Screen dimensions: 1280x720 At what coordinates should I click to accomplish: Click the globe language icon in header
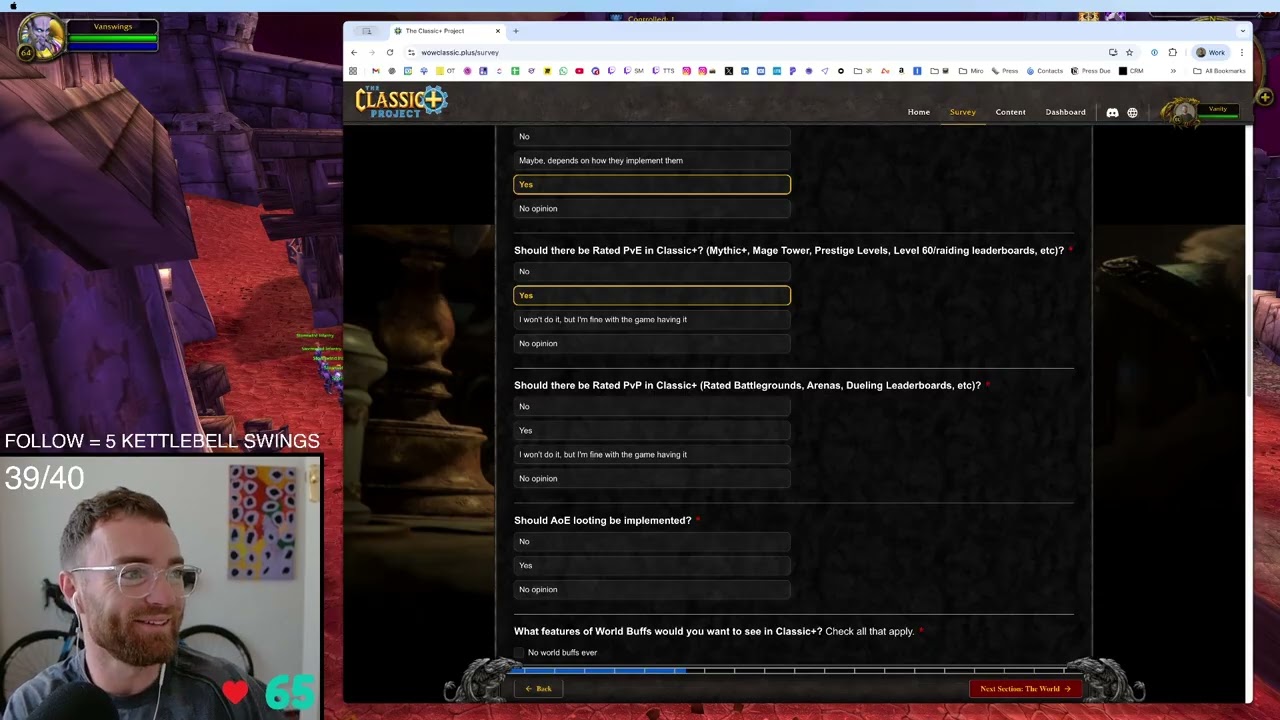1132,112
